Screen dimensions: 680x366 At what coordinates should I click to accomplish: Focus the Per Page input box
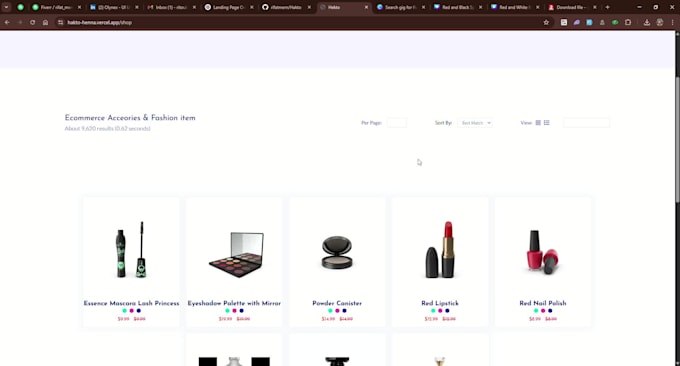[x=397, y=123]
